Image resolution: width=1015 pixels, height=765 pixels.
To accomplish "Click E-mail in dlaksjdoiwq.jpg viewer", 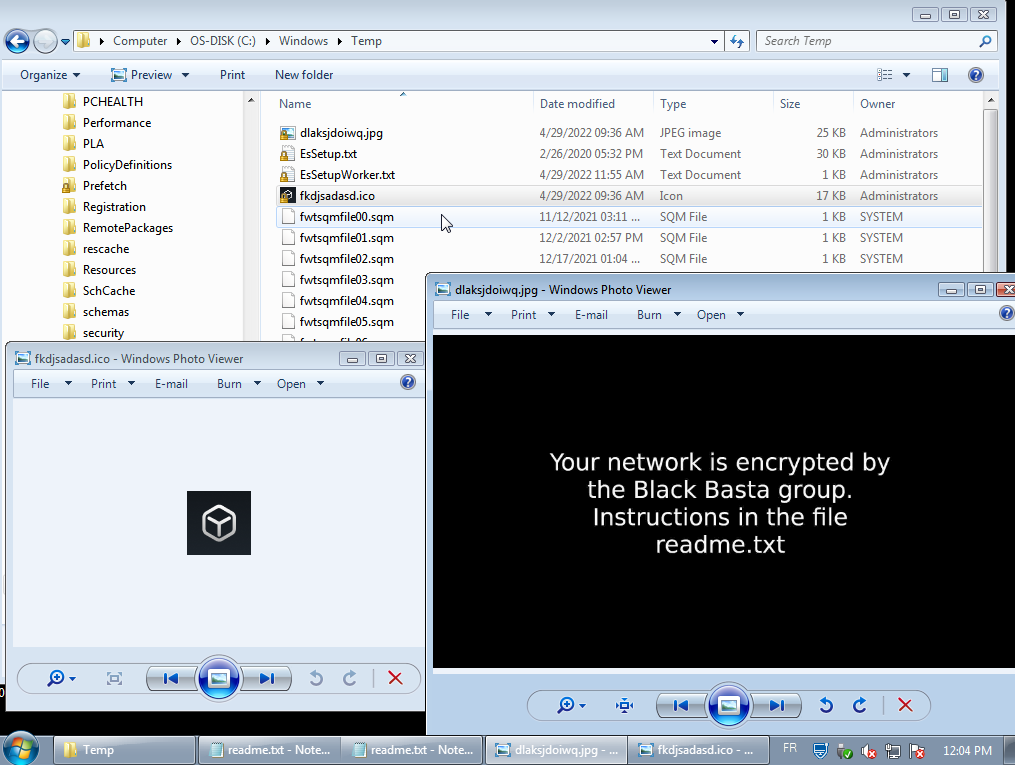I will tap(591, 315).
